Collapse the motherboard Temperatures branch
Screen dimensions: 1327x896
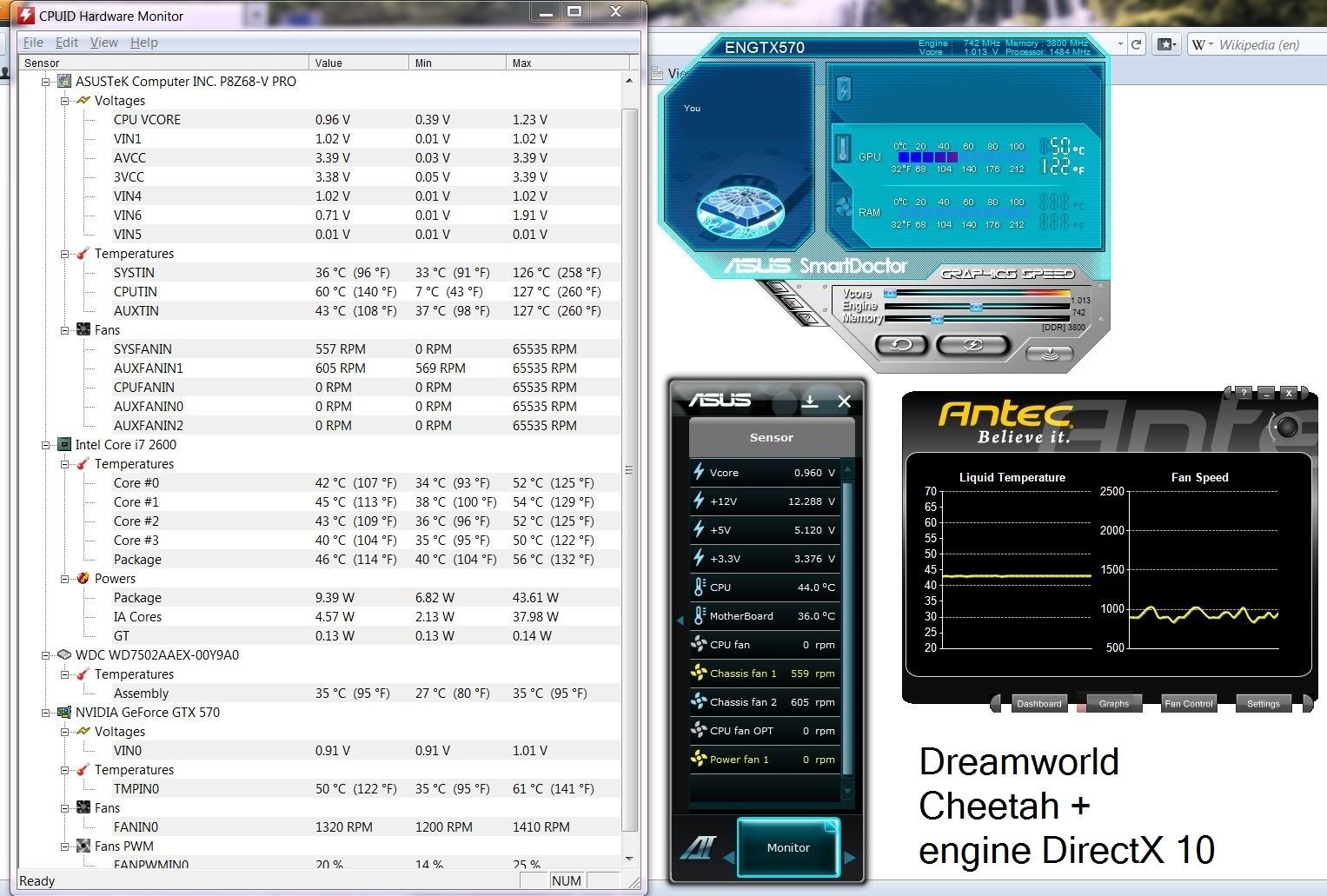coord(64,254)
